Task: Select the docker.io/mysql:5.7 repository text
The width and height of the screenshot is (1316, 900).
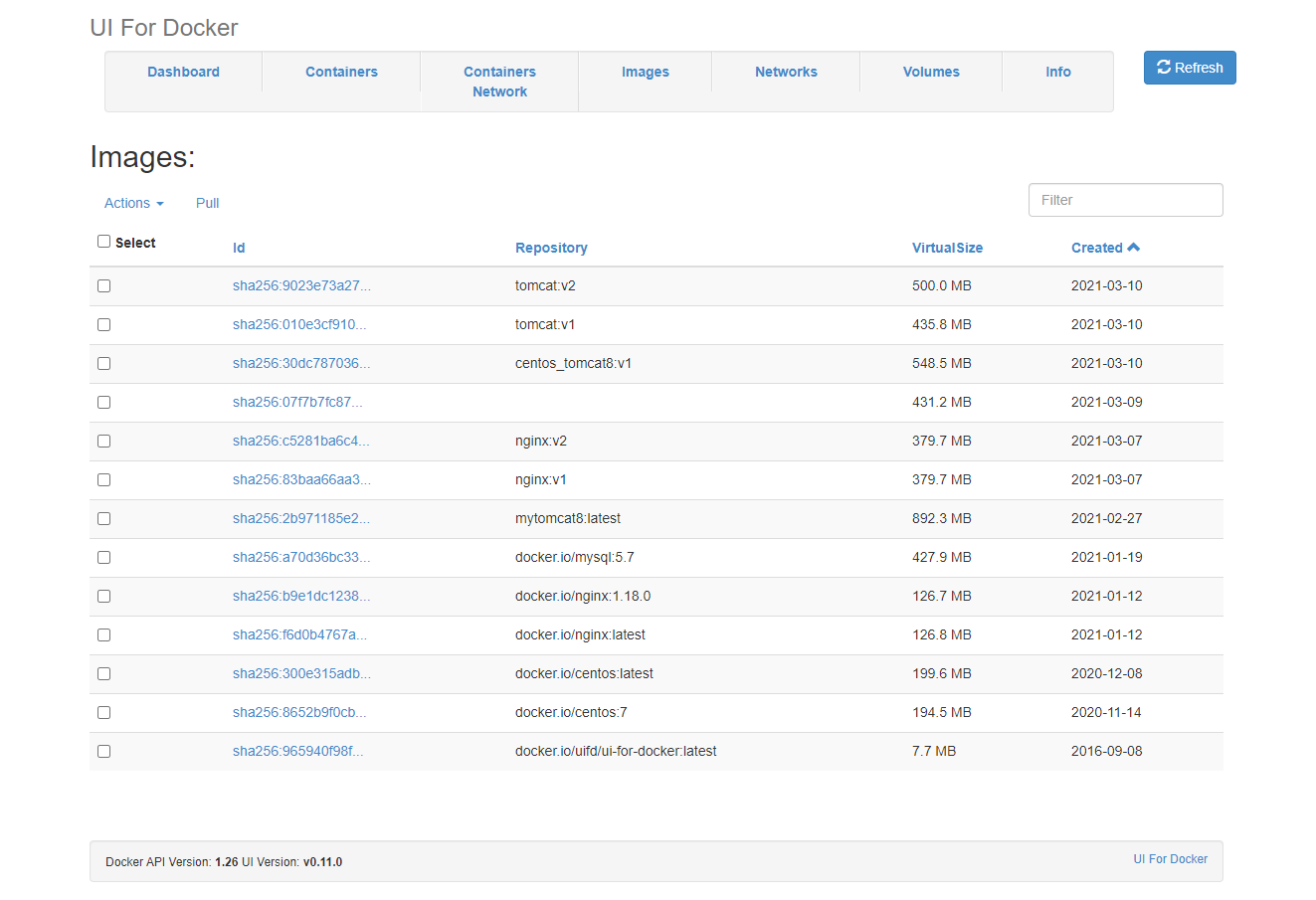Action: pos(575,557)
